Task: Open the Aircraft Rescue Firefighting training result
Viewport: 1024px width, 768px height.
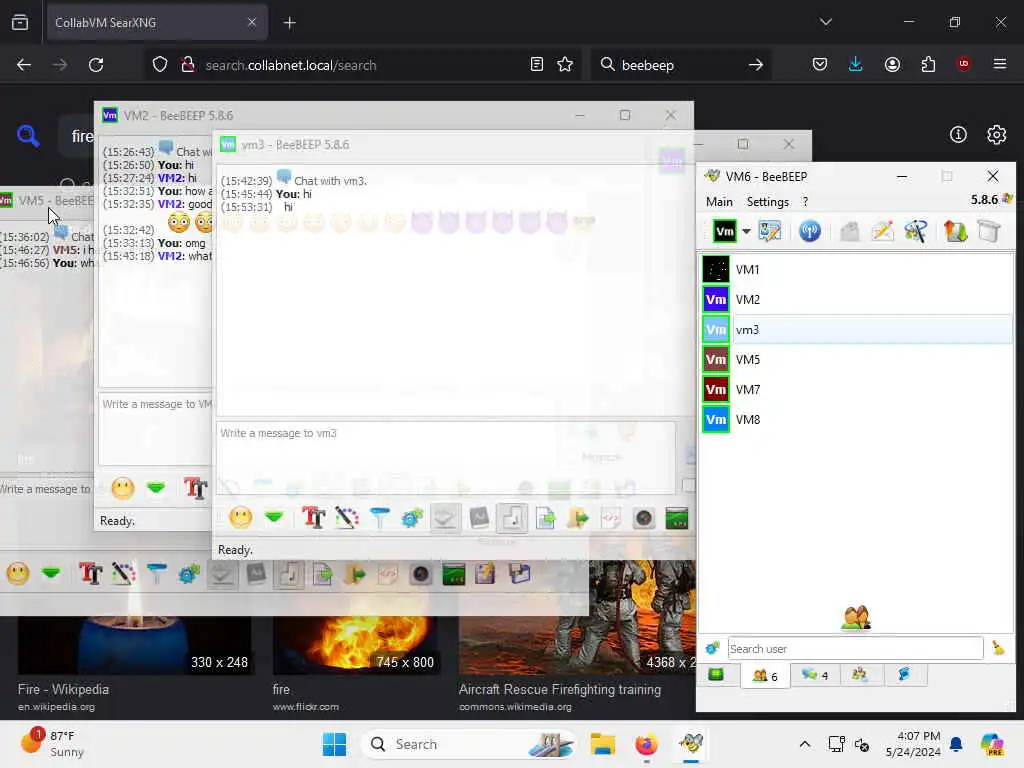Action: pyautogui.click(x=560, y=689)
